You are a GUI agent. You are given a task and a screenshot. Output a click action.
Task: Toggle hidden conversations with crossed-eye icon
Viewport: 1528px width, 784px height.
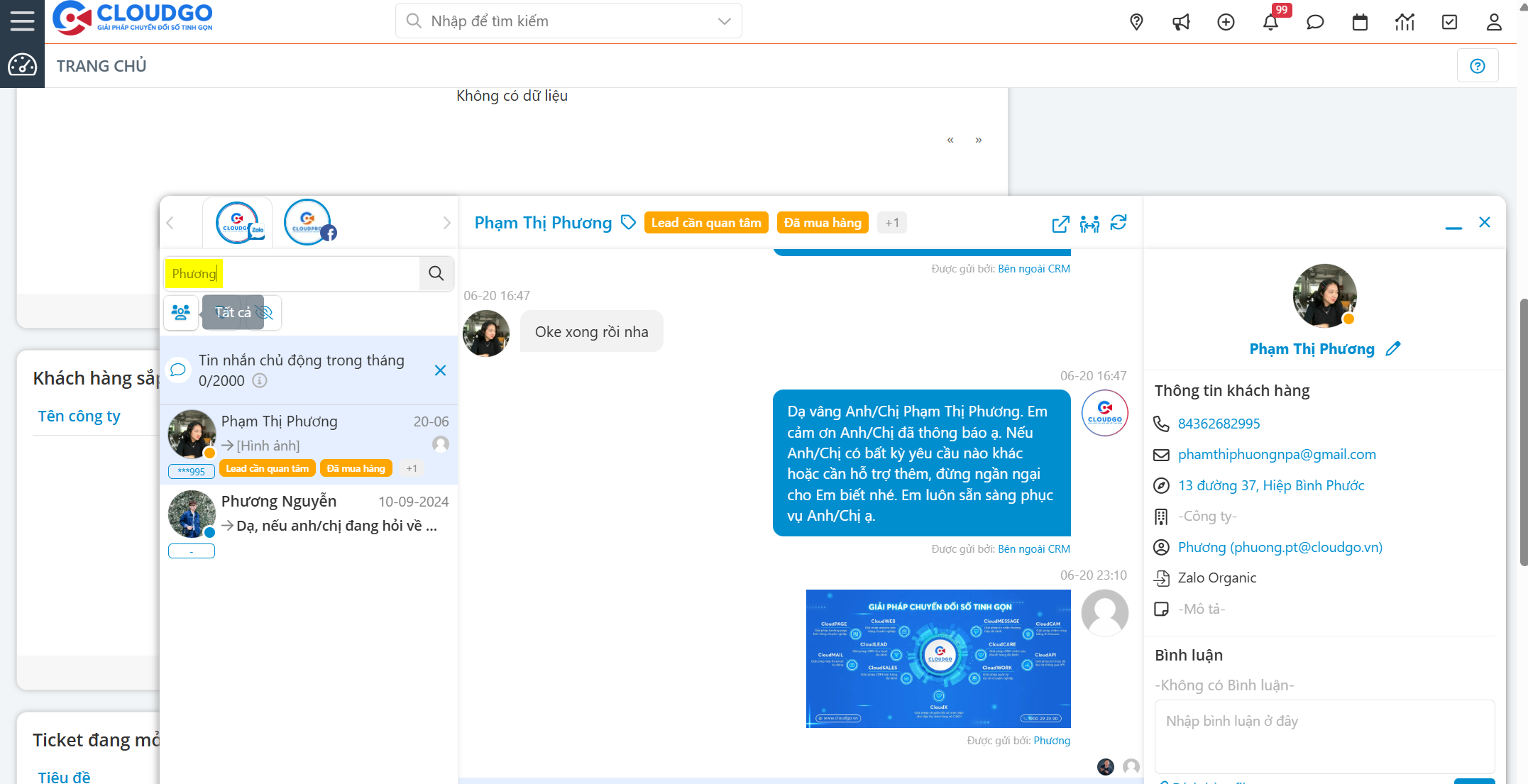(265, 312)
